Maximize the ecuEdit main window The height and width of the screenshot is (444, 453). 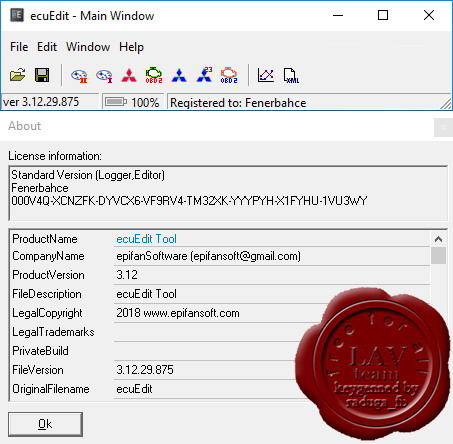(383, 15)
